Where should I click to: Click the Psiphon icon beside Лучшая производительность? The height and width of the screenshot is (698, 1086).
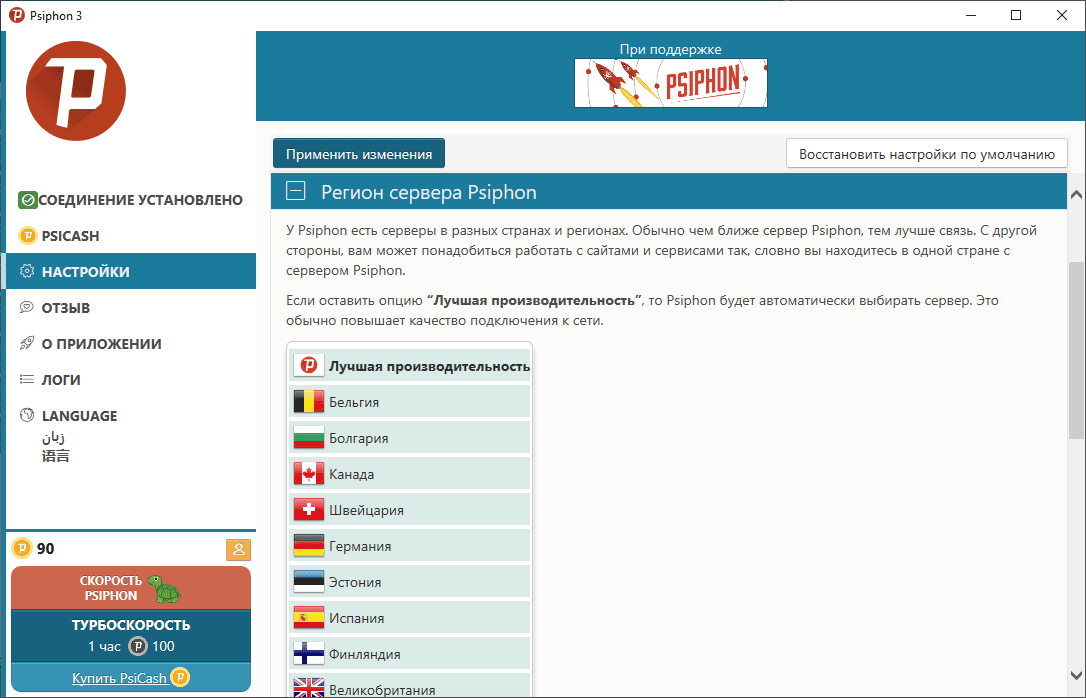click(x=309, y=366)
